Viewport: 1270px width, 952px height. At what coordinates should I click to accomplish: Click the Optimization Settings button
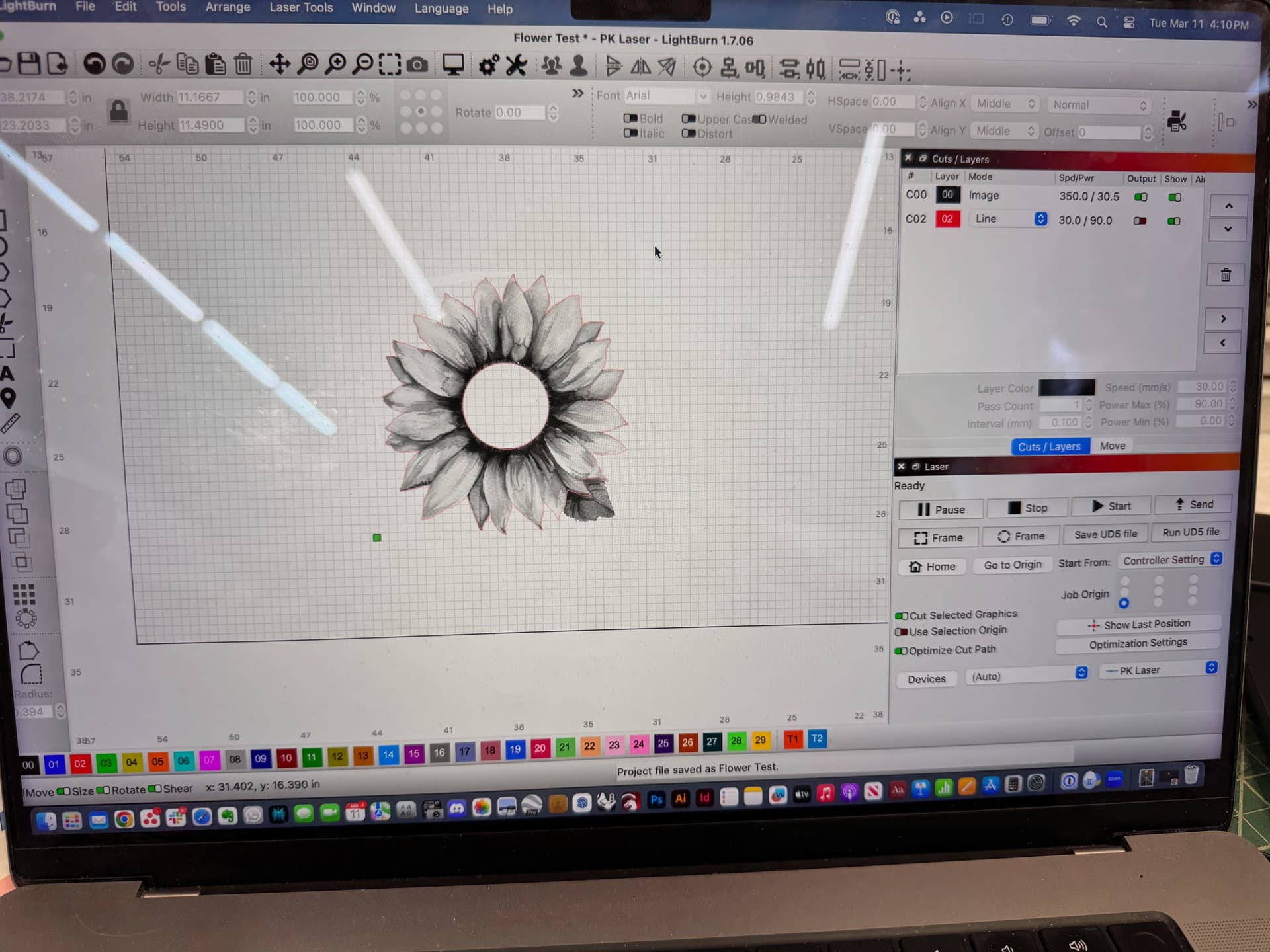pyautogui.click(x=1138, y=643)
